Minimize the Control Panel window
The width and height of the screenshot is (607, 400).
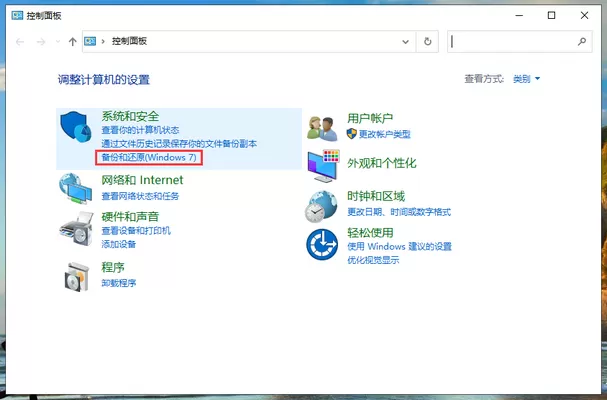pyautogui.click(x=519, y=15)
